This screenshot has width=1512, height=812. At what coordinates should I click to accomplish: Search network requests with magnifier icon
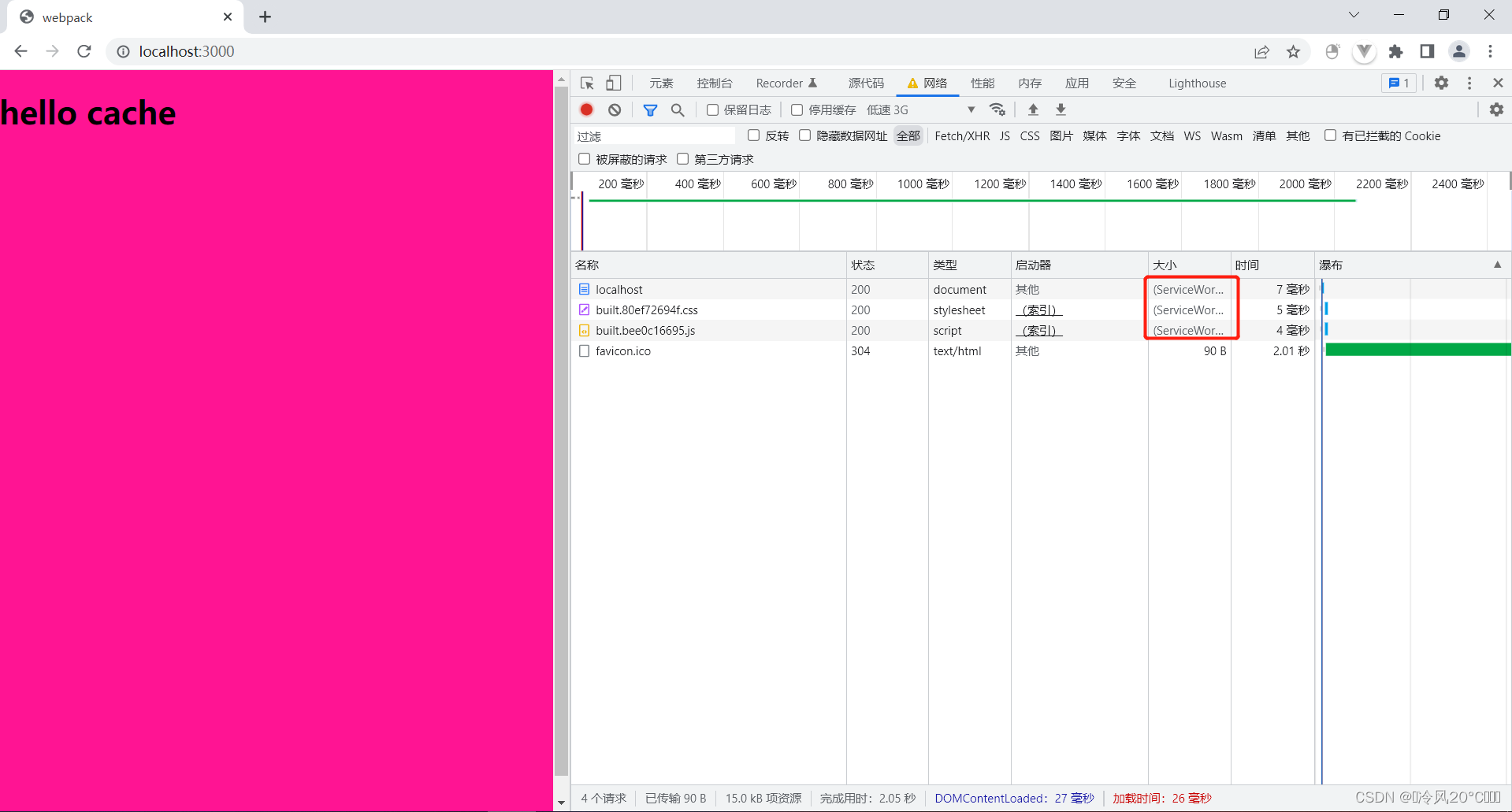pyautogui.click(x=678, y=109)
